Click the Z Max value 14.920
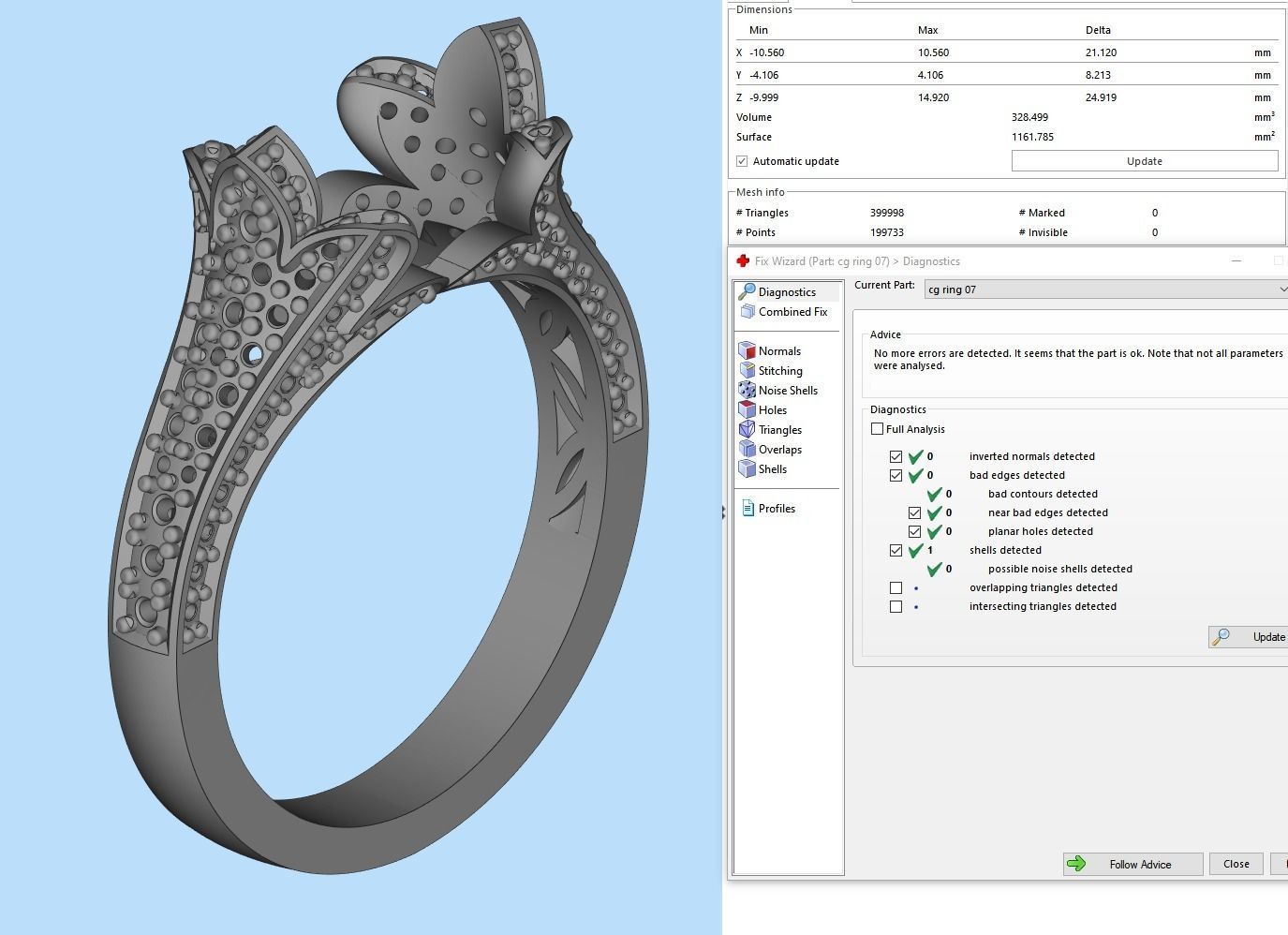This screenshot has height=935, width=1288. click(933, 97)
